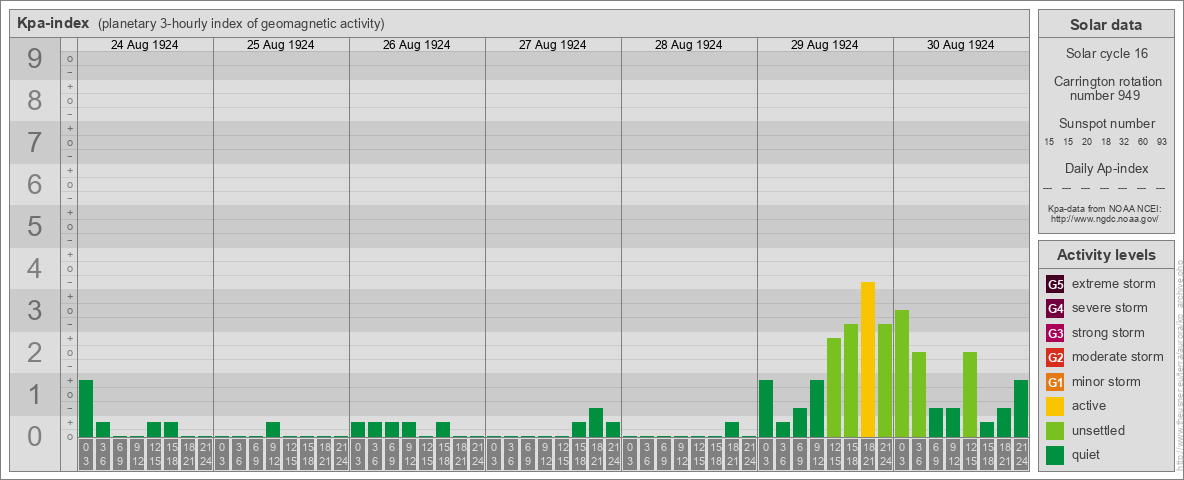The width and height of the screenshot is (1184, 480).
Task: Select the dark green quiet swatch
Action: pyautogui.click(x=1055, y=454)
